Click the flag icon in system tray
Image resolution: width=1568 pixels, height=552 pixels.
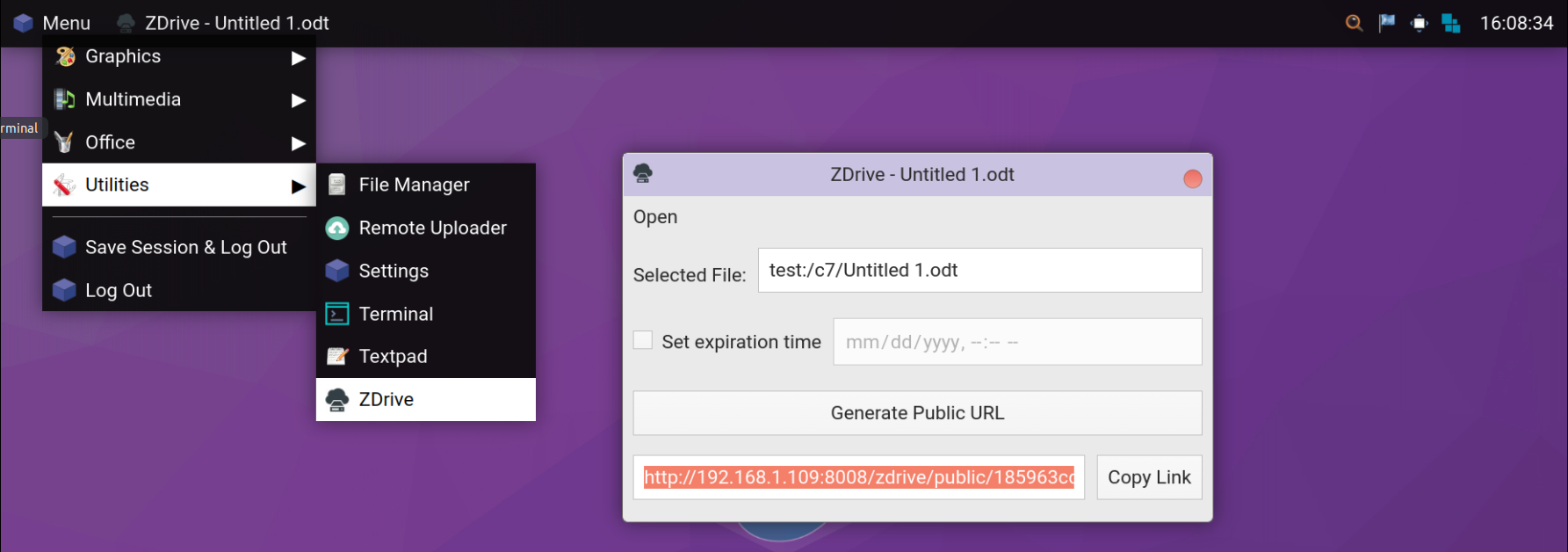(1387, 23)
